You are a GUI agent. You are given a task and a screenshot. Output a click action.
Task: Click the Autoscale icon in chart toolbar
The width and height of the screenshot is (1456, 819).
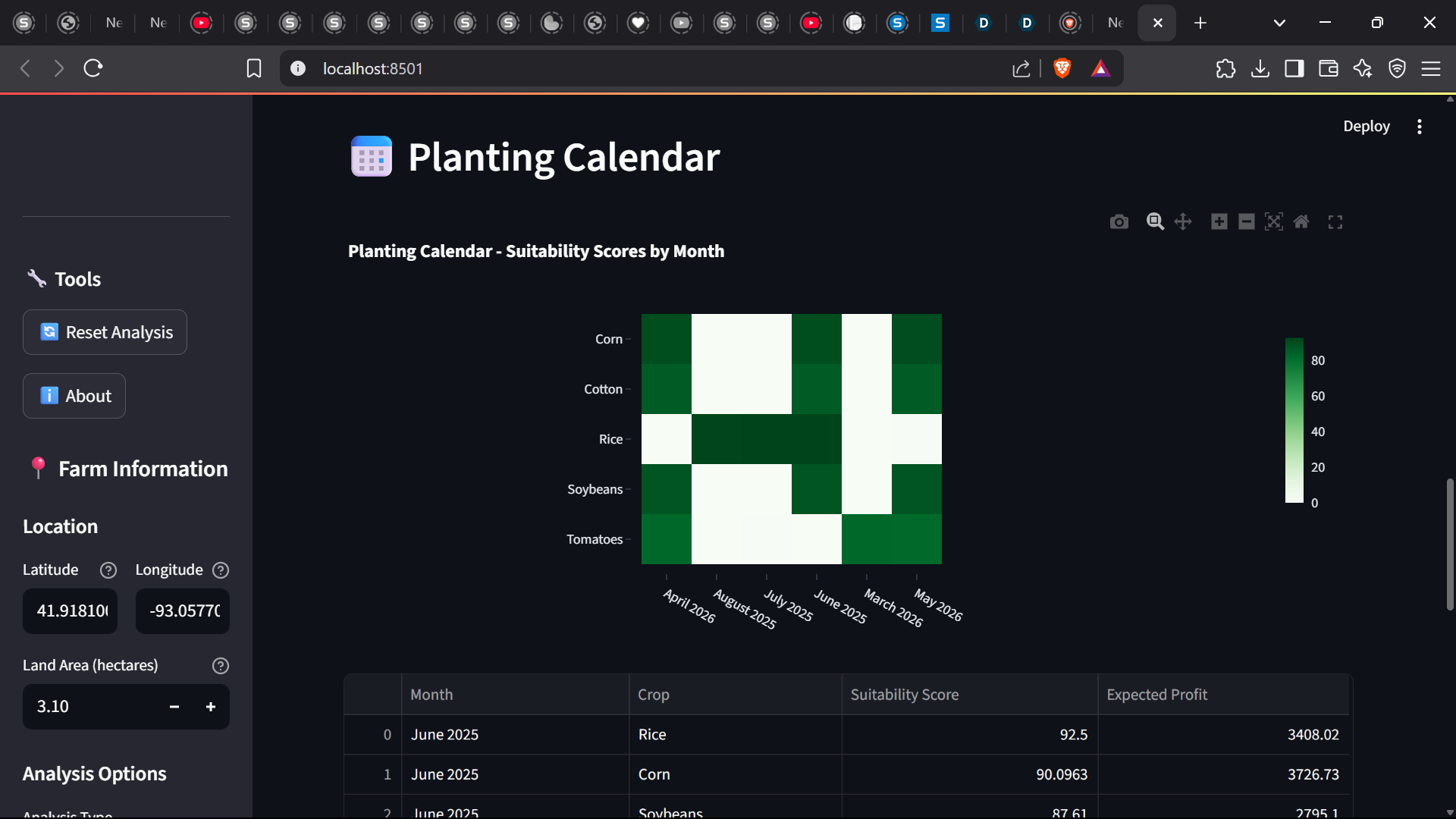[x=1274, y=221]
